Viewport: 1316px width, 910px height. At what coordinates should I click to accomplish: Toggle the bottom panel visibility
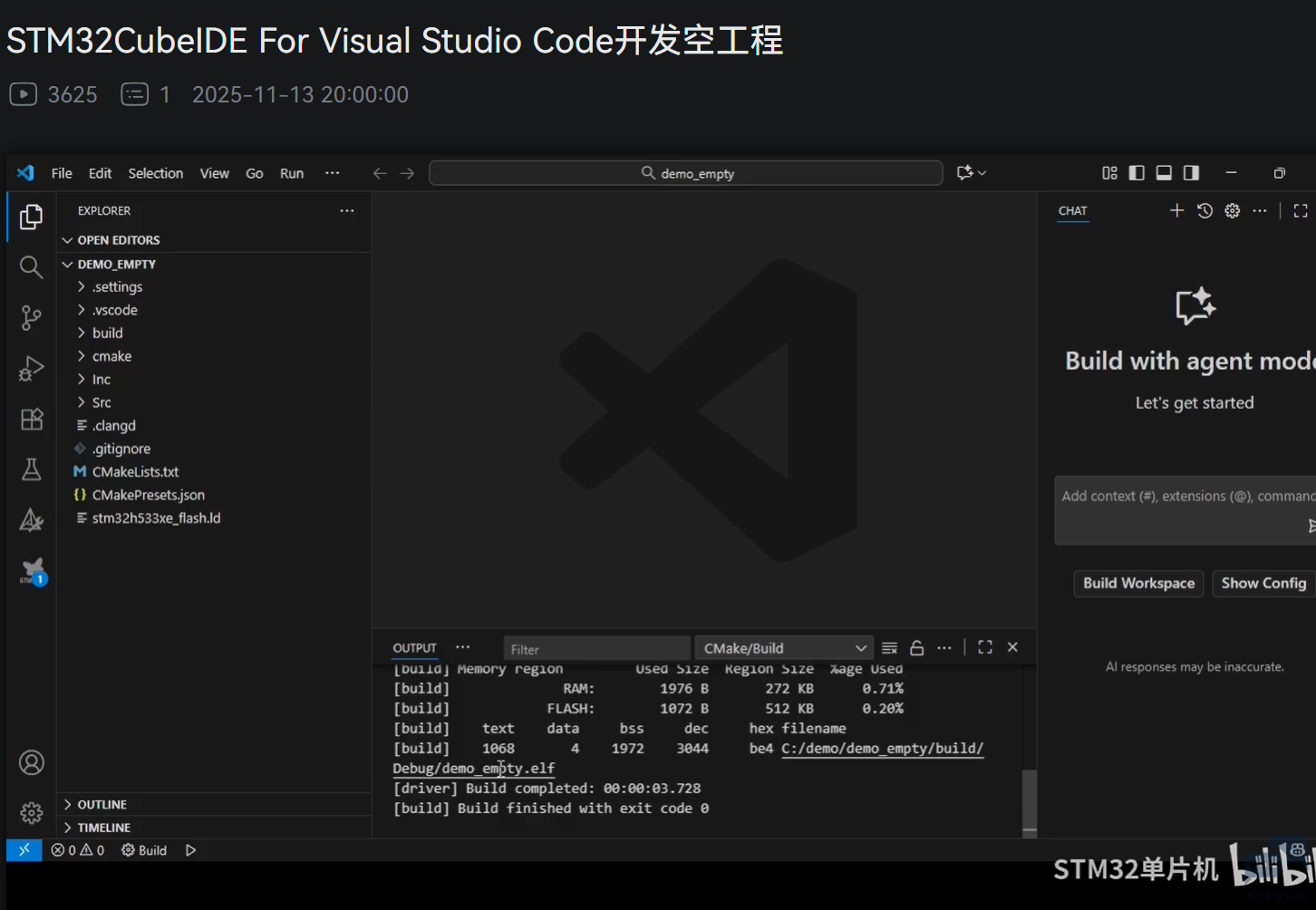[x=1164, y=173]
